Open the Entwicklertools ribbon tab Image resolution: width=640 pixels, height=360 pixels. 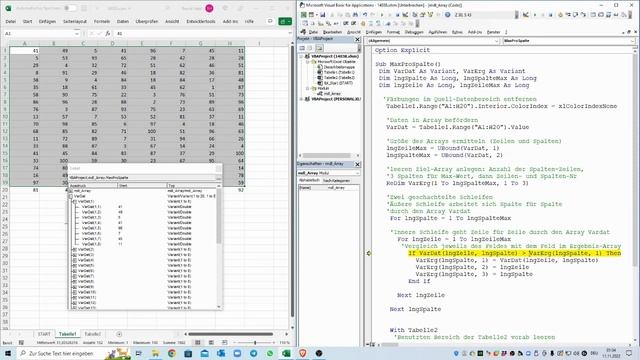tap(201, 21)
